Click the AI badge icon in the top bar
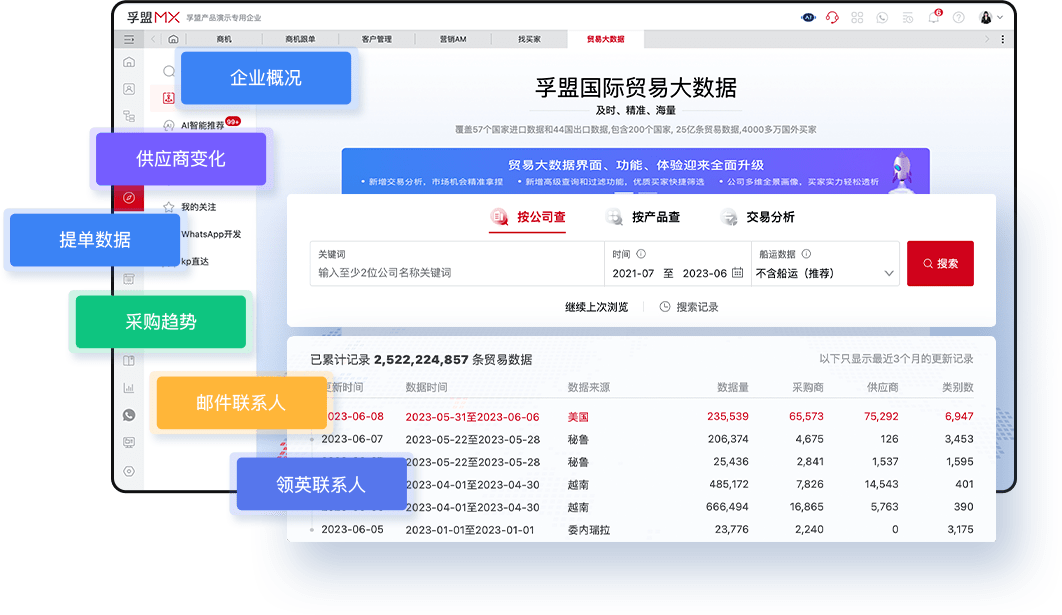This screenshot has height=615, width=1062. [x=810, y=17]
